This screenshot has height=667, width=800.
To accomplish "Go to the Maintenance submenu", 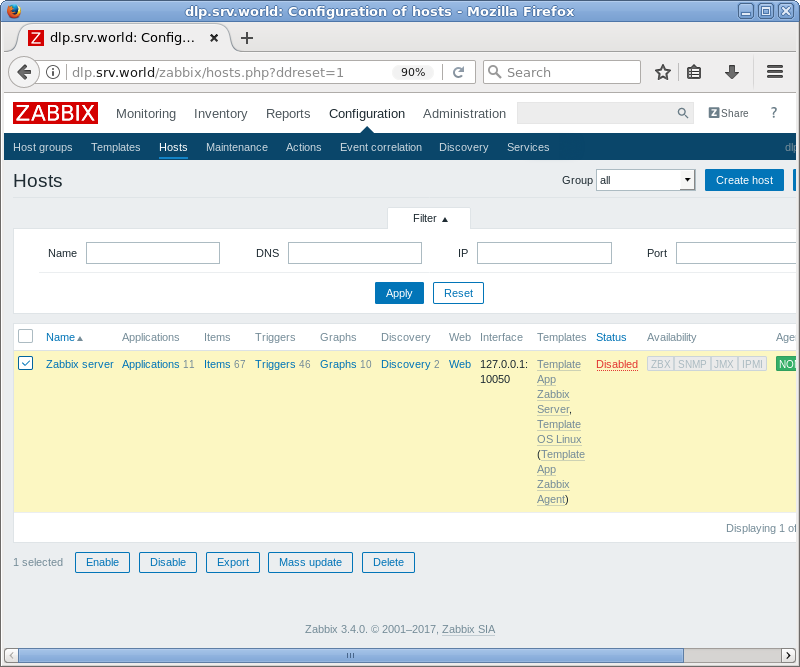I will [237, 147].
